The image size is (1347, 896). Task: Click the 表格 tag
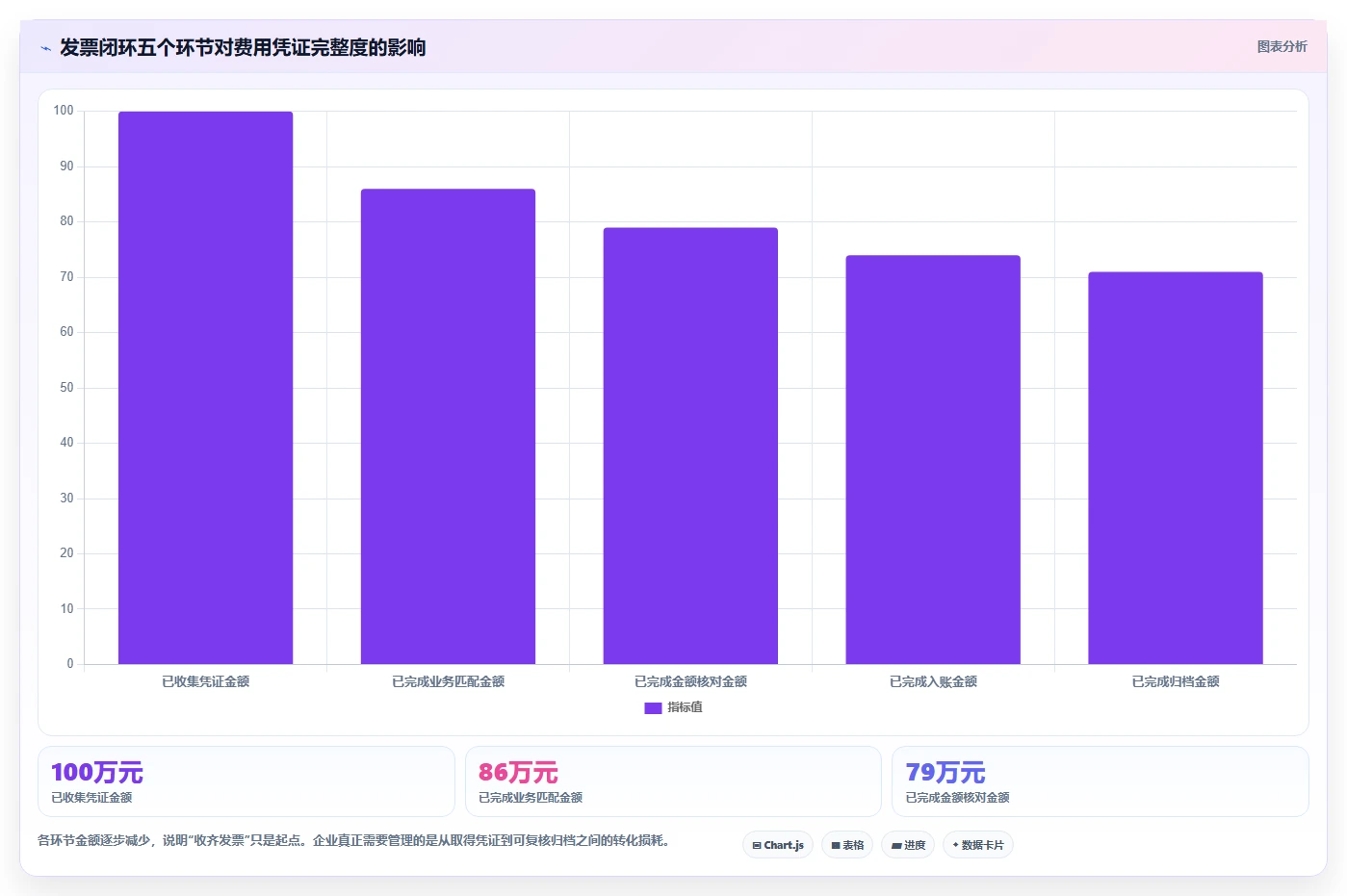pyautogui.click(x=847, y=845)
